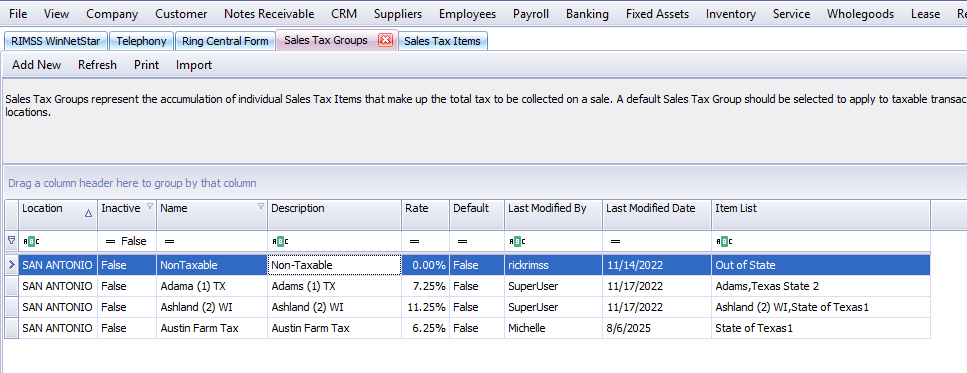Click the 11/14/2022 date cell
The height and width of the screenshot is (373, 967).
(657, 265)
